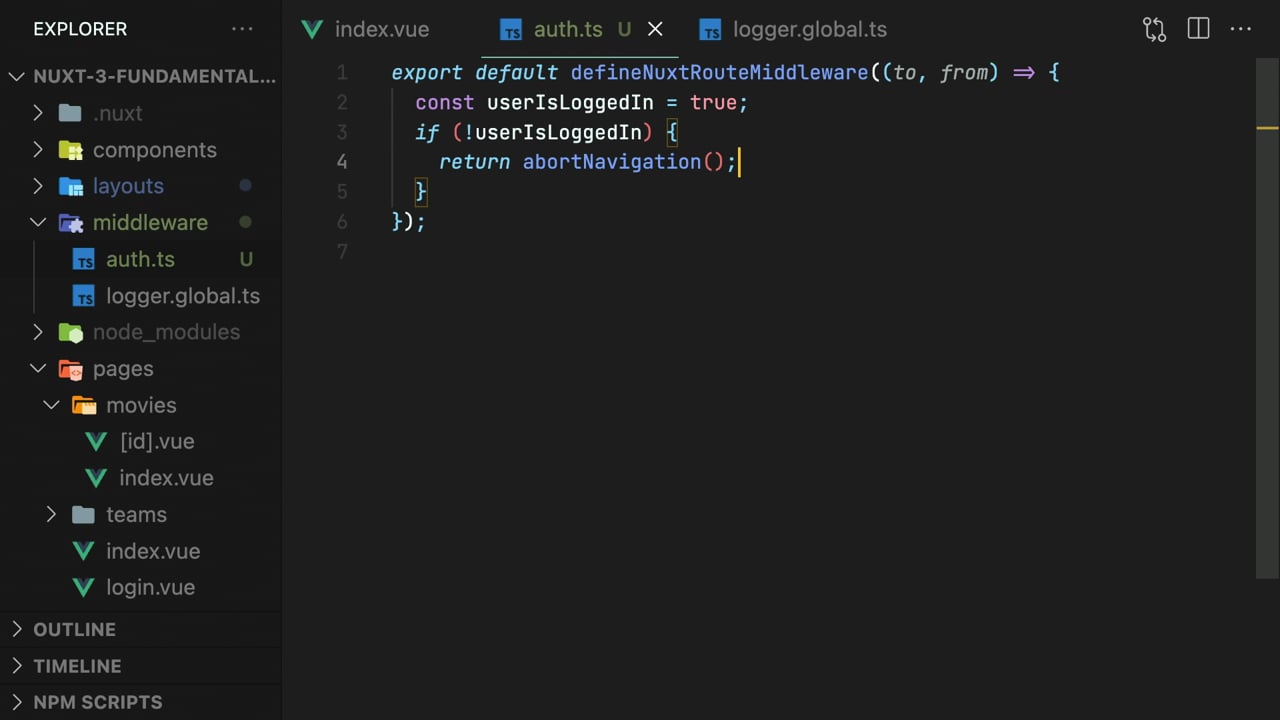Click the middleware folder icon
The image size is (1280, 720).
click(x=70, y=222)
